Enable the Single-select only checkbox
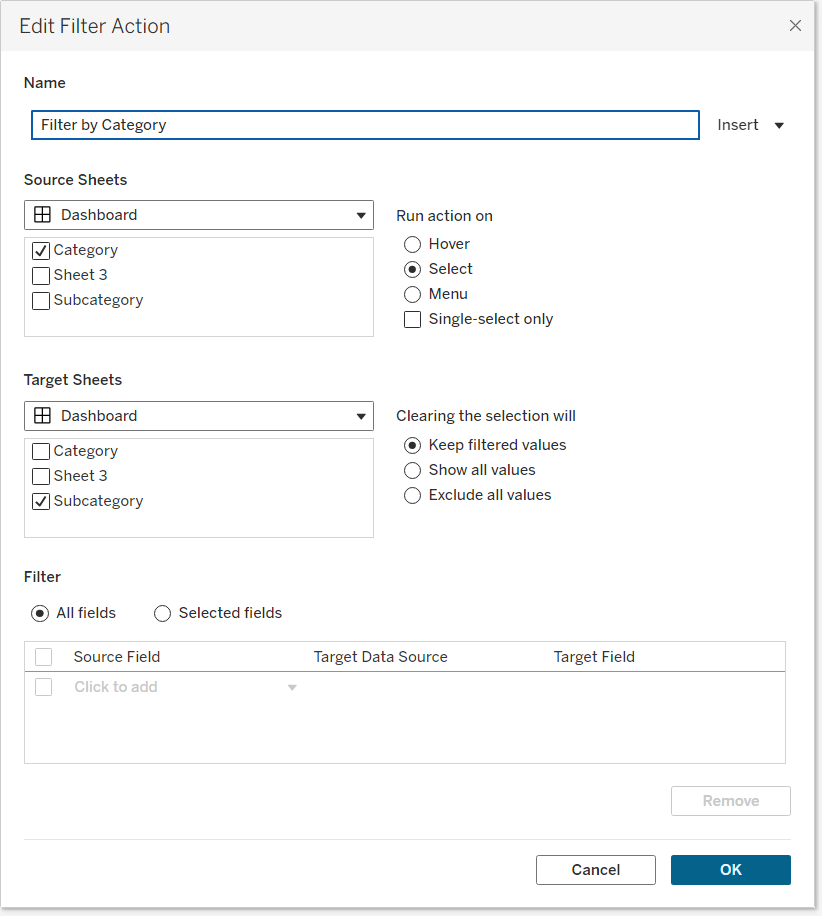The height and width of the screenshot is (916, 822). click(412, 320)
